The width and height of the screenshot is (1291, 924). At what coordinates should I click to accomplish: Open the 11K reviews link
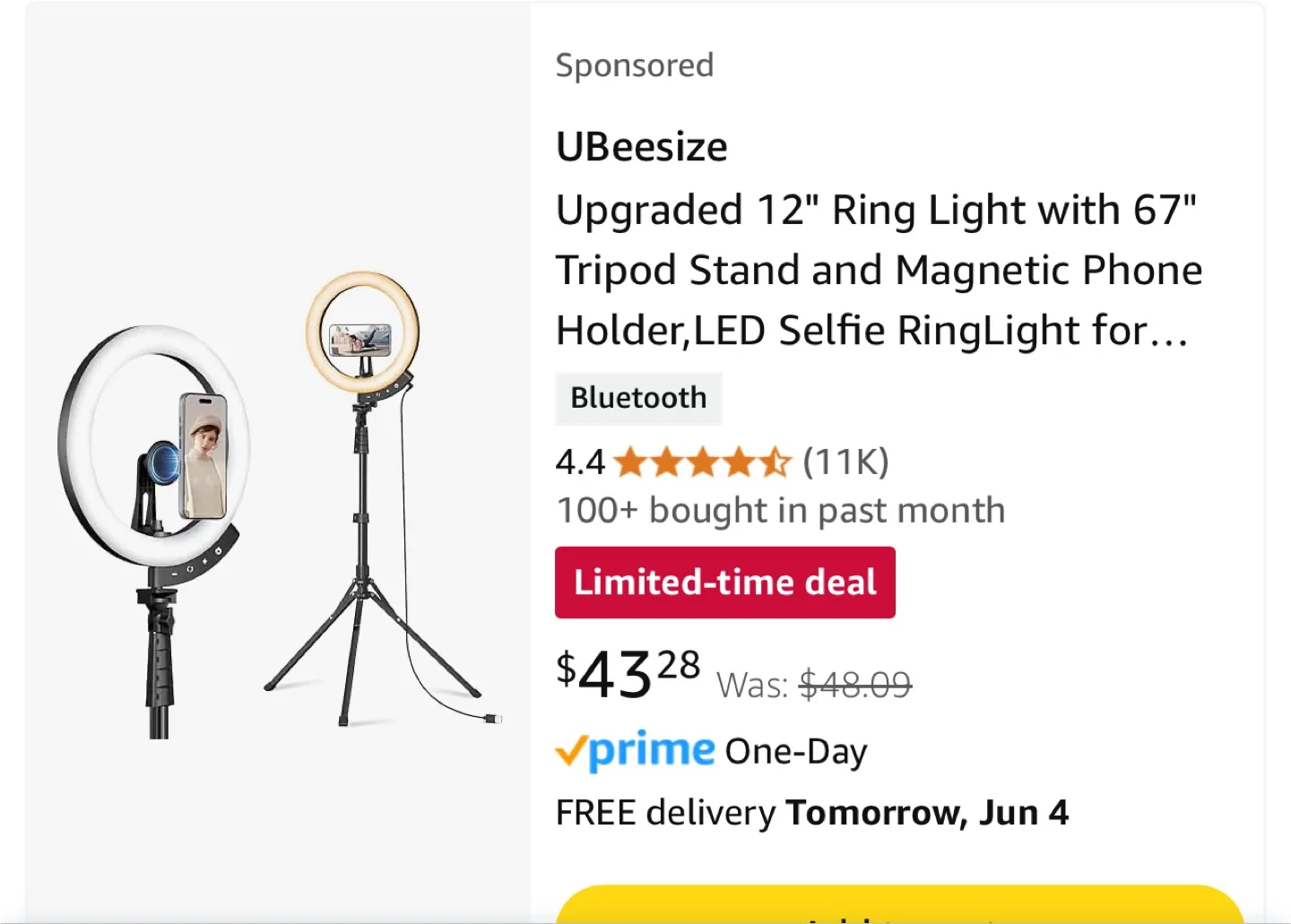click(844, 462)
